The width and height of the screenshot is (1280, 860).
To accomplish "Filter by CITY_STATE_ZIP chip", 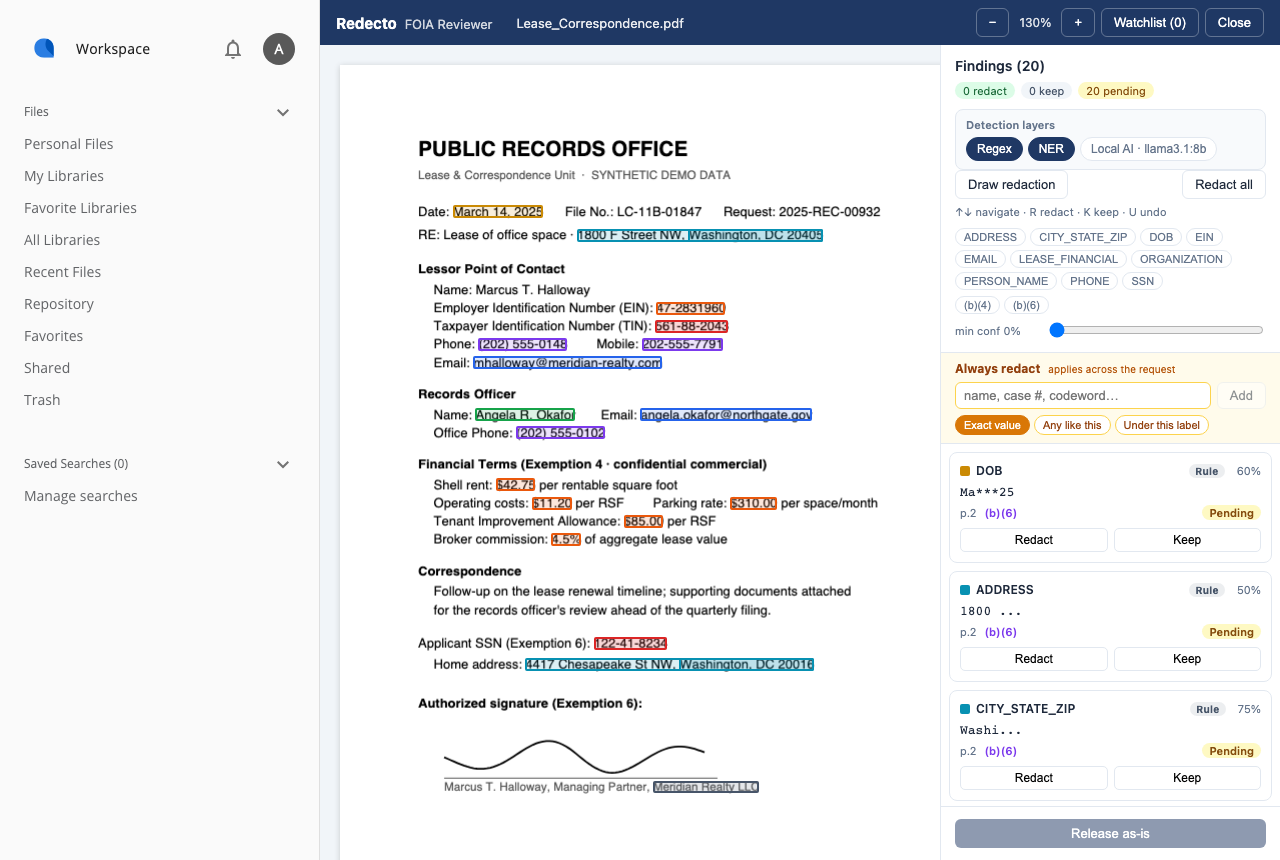I will tap(1083, 238).
